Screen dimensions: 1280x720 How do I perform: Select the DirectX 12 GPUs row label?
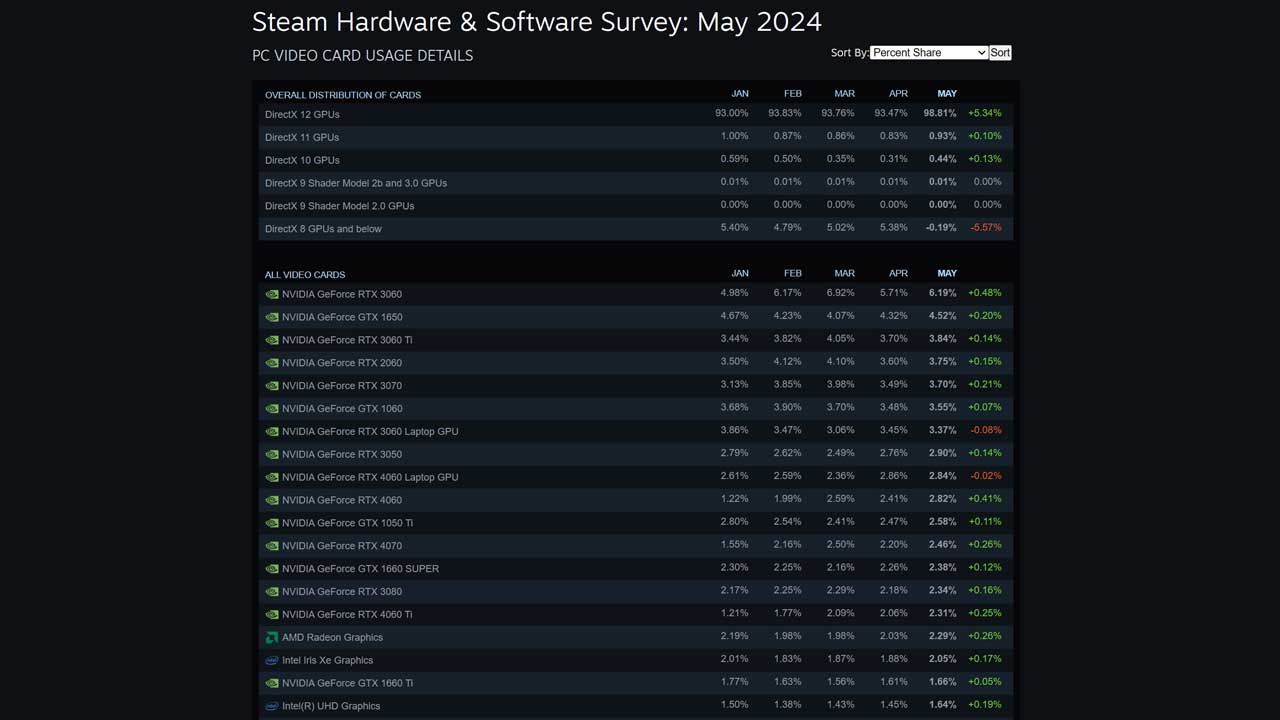tap(302, 114)
